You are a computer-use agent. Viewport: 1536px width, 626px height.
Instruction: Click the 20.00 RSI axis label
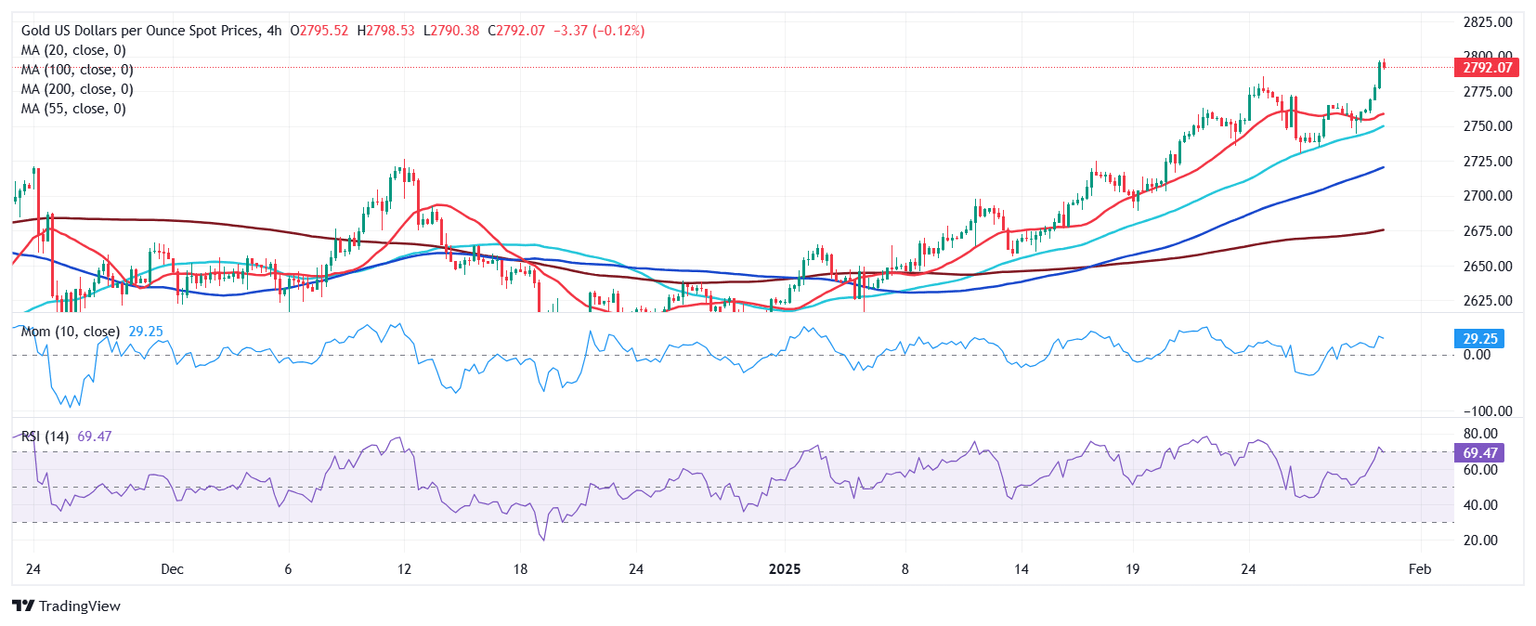pos(1476,540)
